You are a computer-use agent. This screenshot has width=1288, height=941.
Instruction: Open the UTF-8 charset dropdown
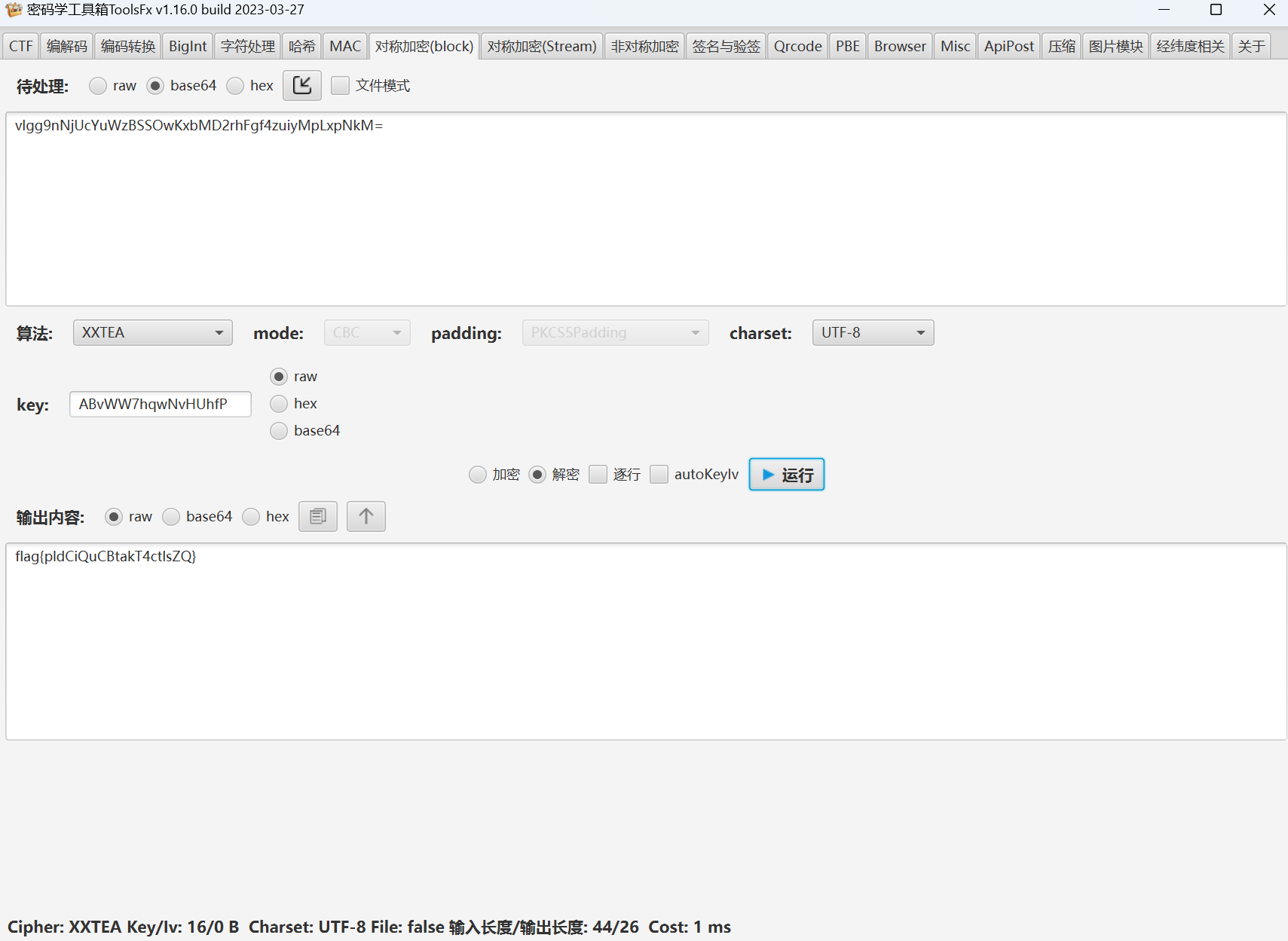(x=873, y=333)
